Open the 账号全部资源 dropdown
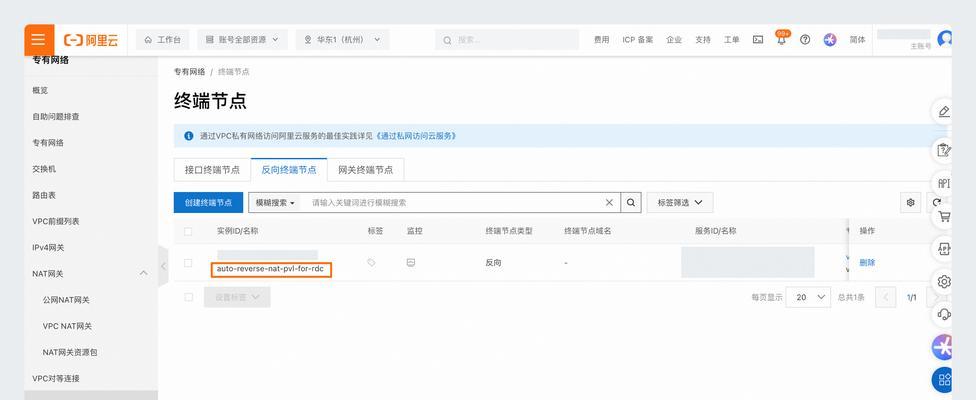This screenshot has width=976, height=400. click(242, 39)
